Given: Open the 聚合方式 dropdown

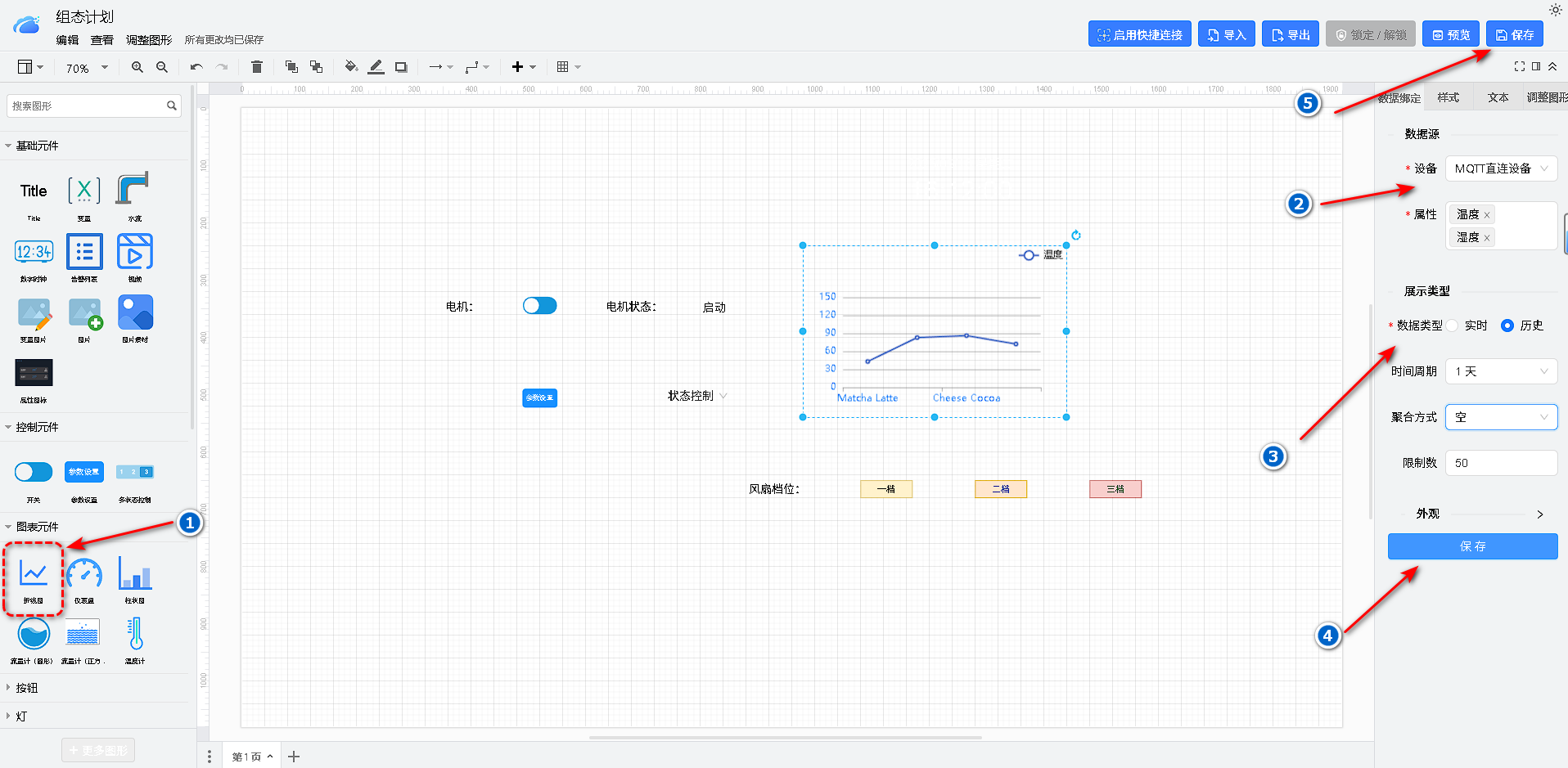Looking at the screenshot, I should pos(1501,417).
